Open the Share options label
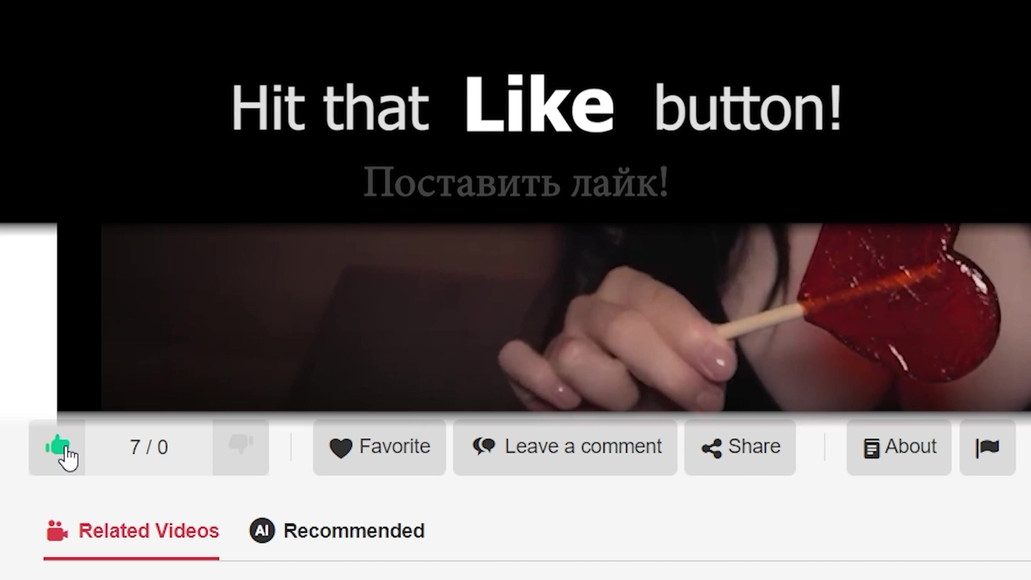 tap(754, 447)
